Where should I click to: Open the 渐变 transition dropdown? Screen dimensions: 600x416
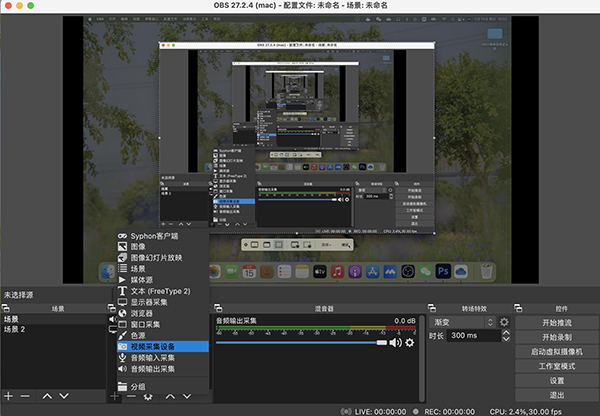click(462, 322)
